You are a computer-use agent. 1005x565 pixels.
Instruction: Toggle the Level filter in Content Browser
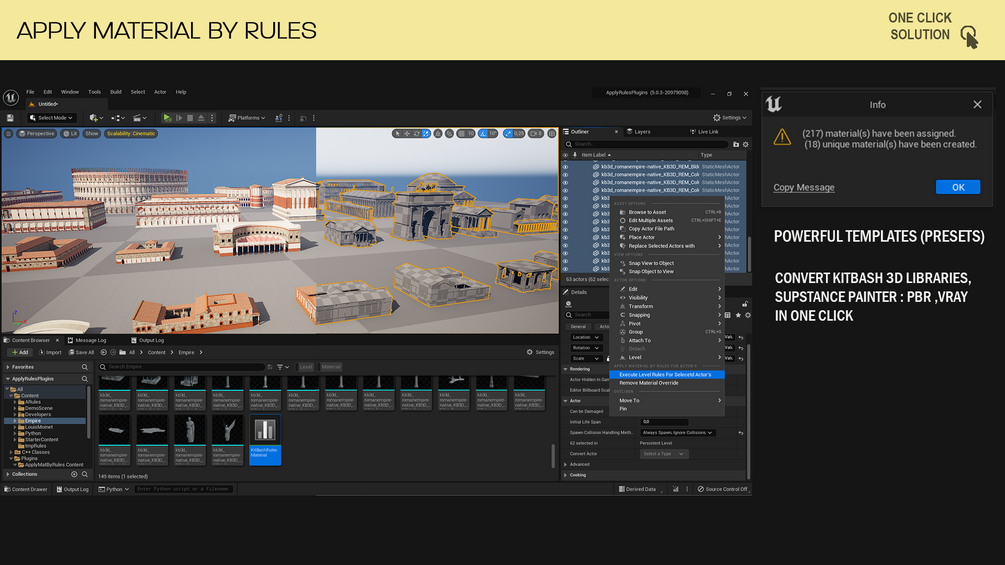pyautogui.click(x=306, y=367)
